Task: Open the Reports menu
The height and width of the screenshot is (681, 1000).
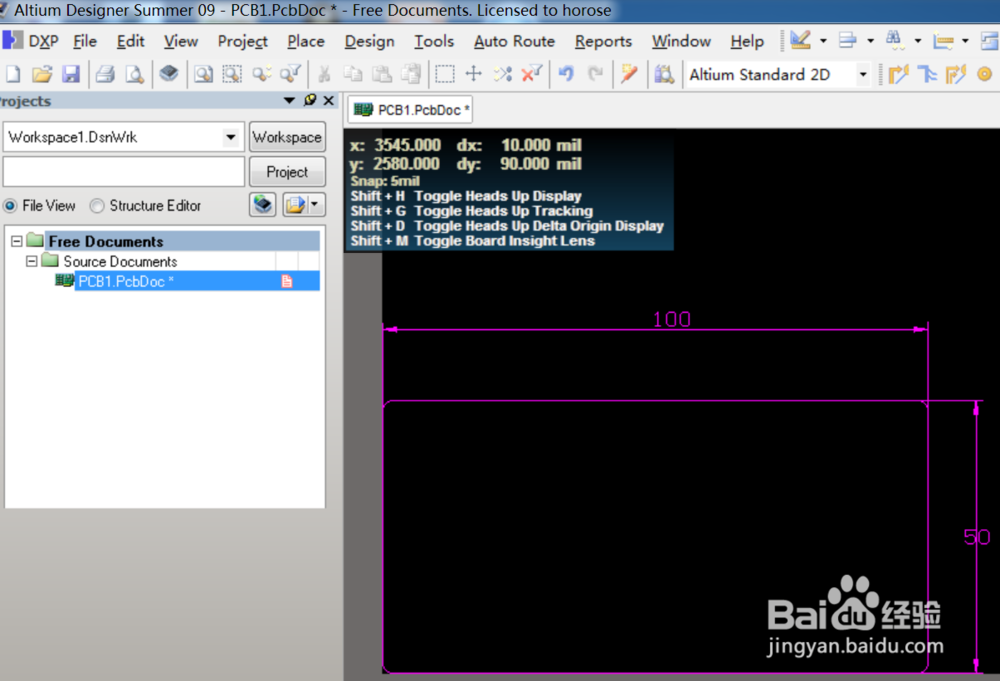Action: point(603,41)
